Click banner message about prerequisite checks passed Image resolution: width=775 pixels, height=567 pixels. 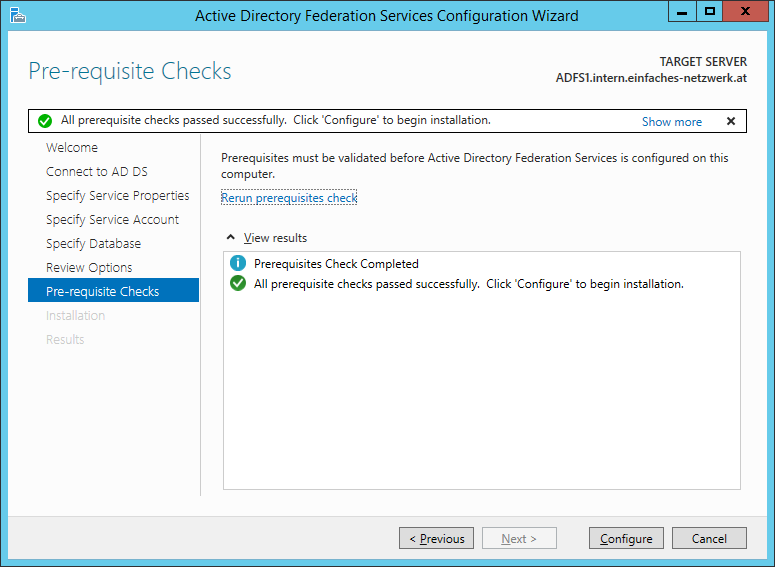[x=276, y=120]
